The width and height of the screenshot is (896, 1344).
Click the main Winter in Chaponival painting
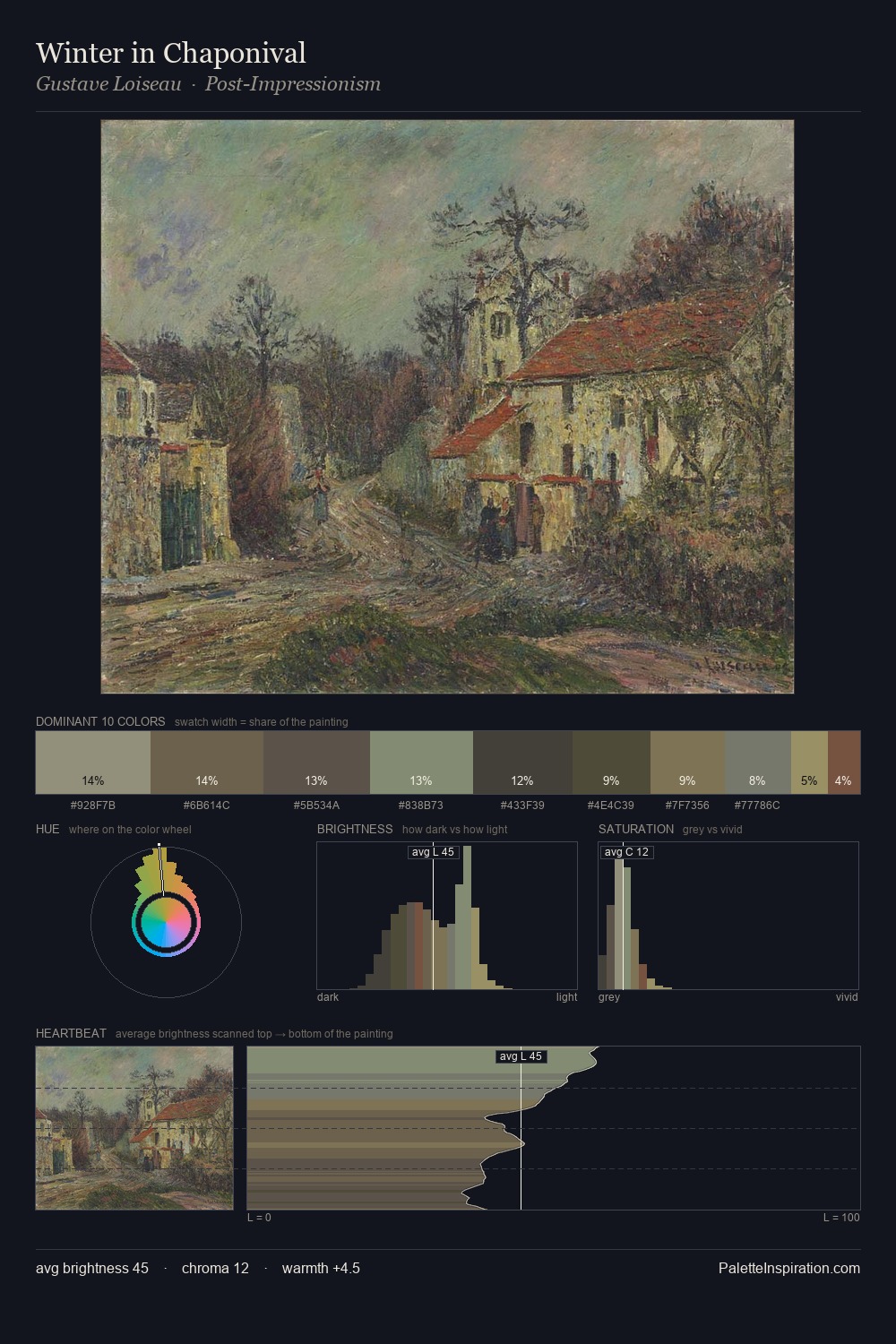(447, 407)
